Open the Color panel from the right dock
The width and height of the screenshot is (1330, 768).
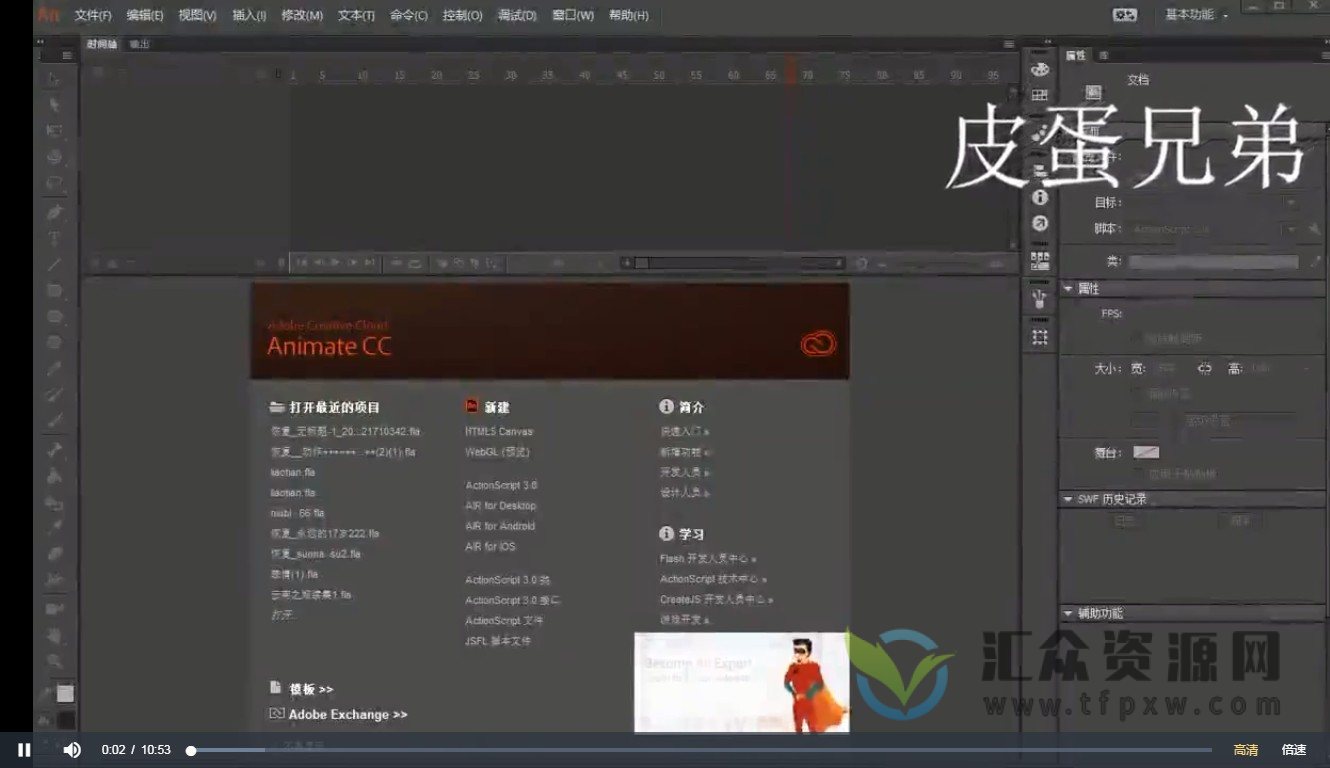pos(1040,70)
